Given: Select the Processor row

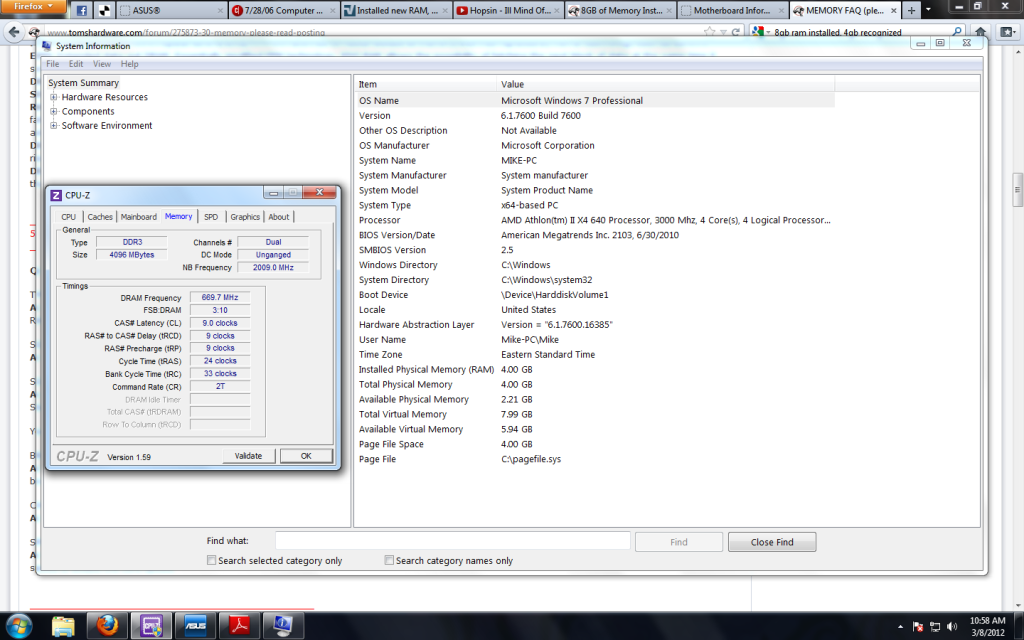Looking at the screenshot, I should (595, 220).
